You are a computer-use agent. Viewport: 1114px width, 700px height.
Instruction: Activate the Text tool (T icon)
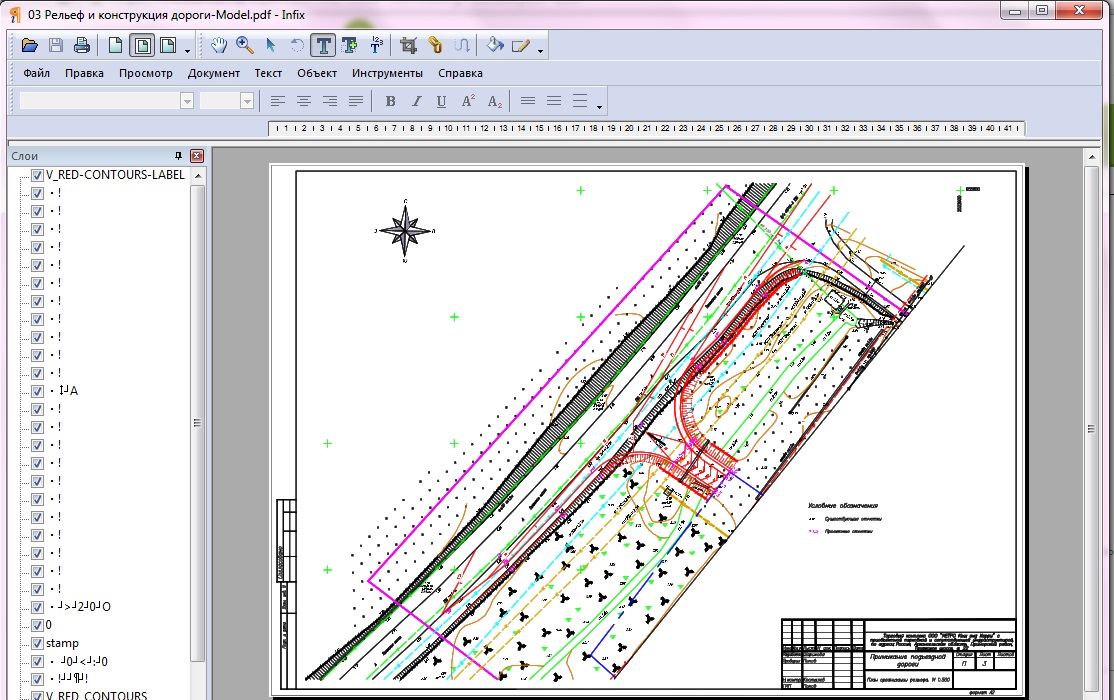(x=323, y=45)
